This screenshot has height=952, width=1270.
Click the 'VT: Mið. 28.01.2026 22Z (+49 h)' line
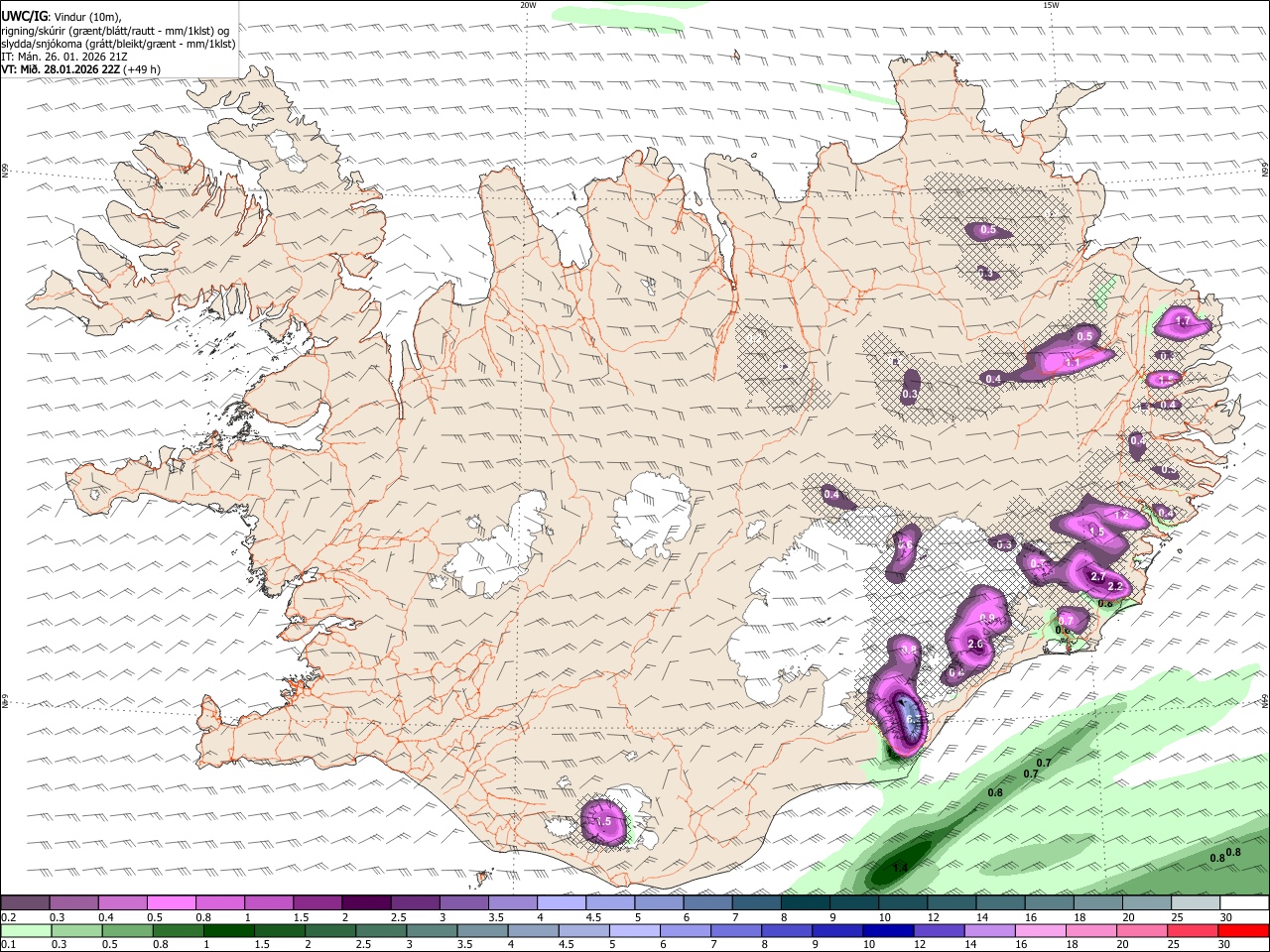point(80,69)
